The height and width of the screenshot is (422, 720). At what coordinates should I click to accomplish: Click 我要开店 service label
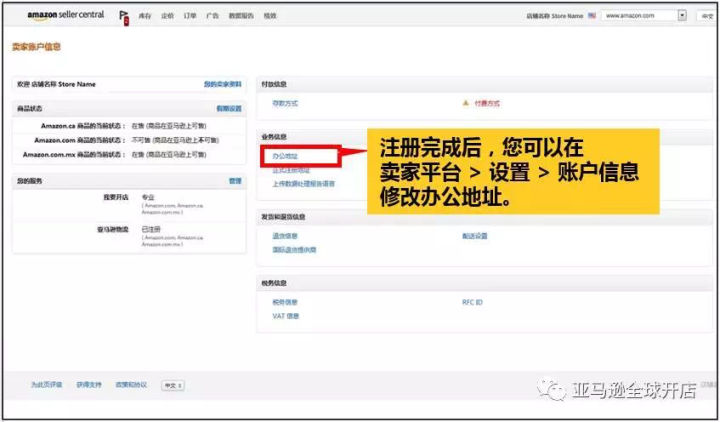116,197
